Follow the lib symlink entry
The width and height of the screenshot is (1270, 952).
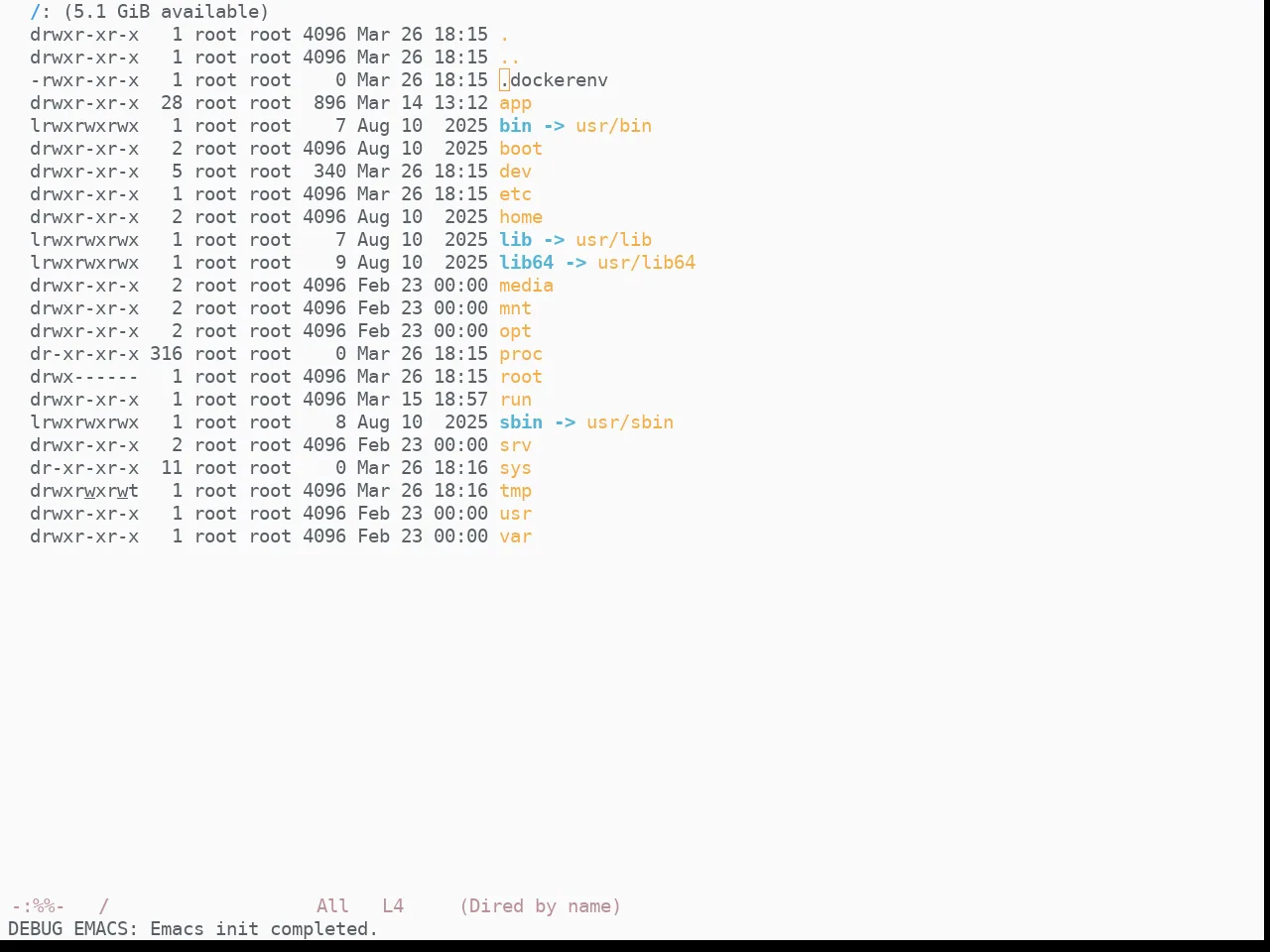tap(515, 240)
